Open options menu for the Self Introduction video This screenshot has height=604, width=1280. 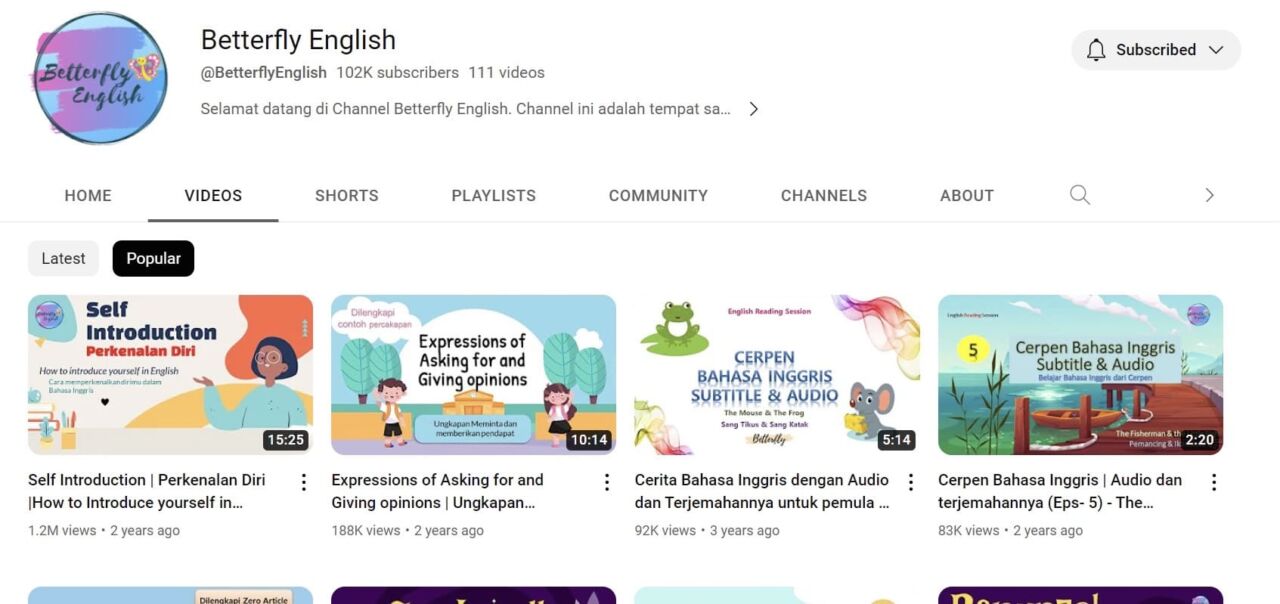303,481
